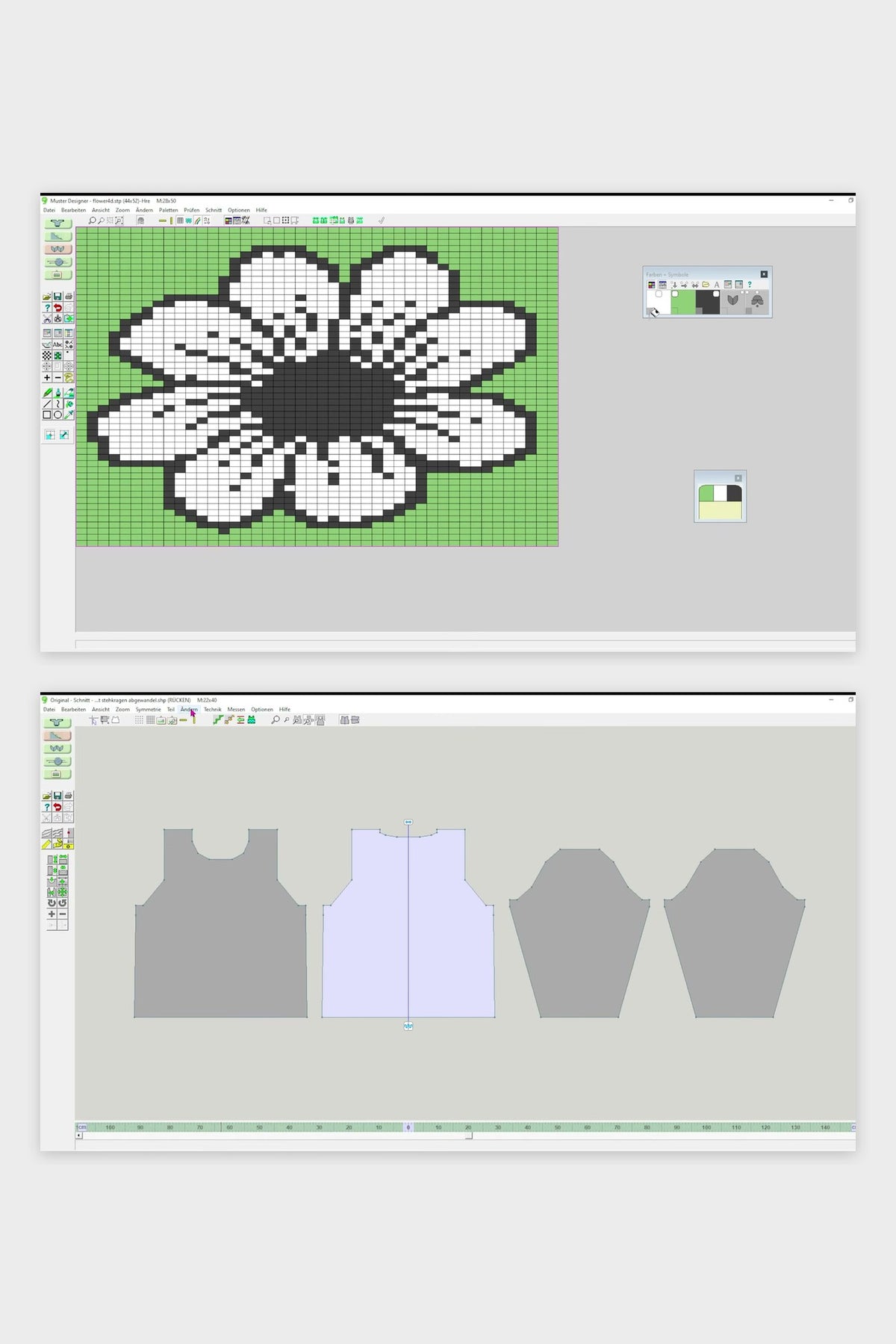Select the rectangle shape tool
The height and width of the screenshot is (1344, 896).
(47, 415)
